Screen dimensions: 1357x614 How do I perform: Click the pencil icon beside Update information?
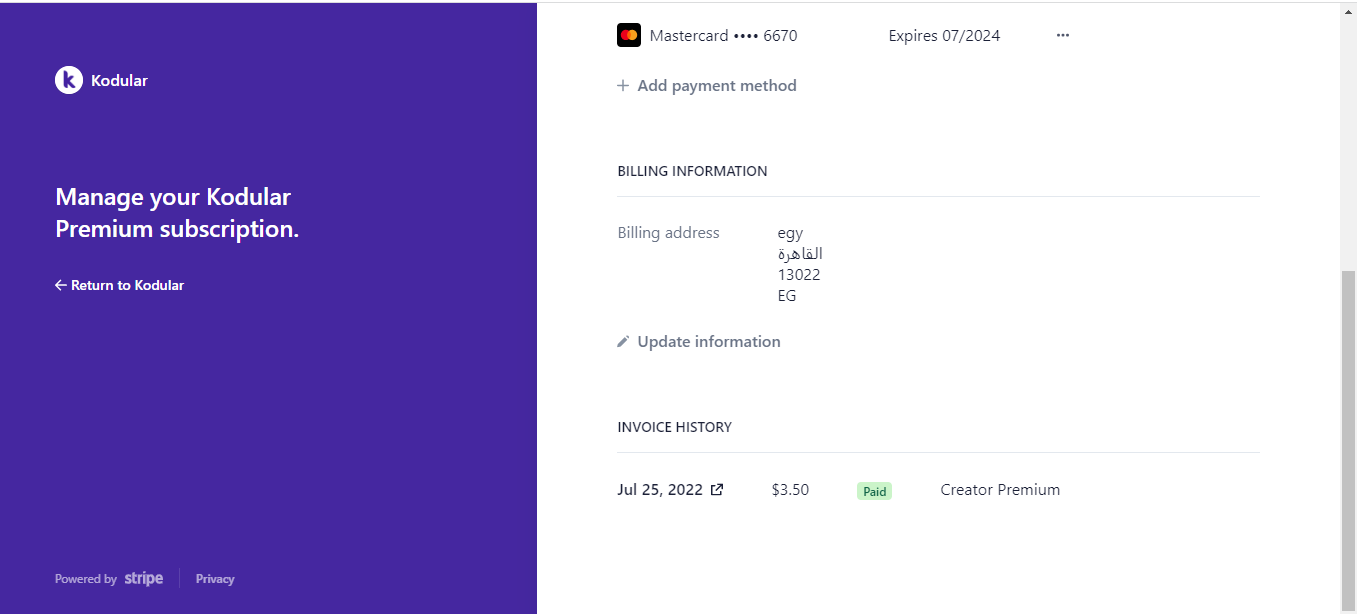(623, 342)
